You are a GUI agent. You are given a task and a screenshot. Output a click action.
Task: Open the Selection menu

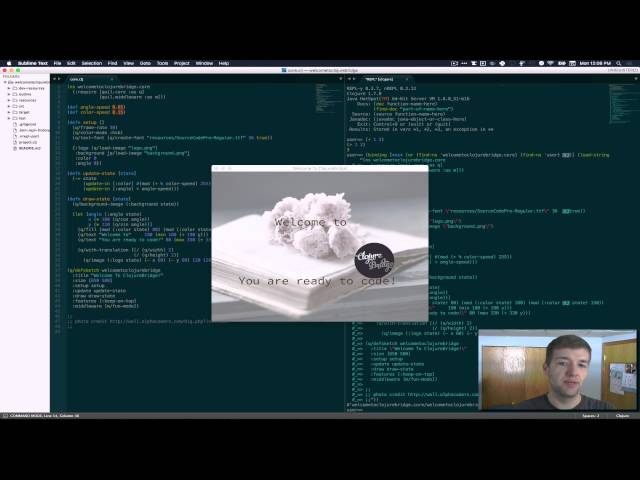click(x=92, y=63)
